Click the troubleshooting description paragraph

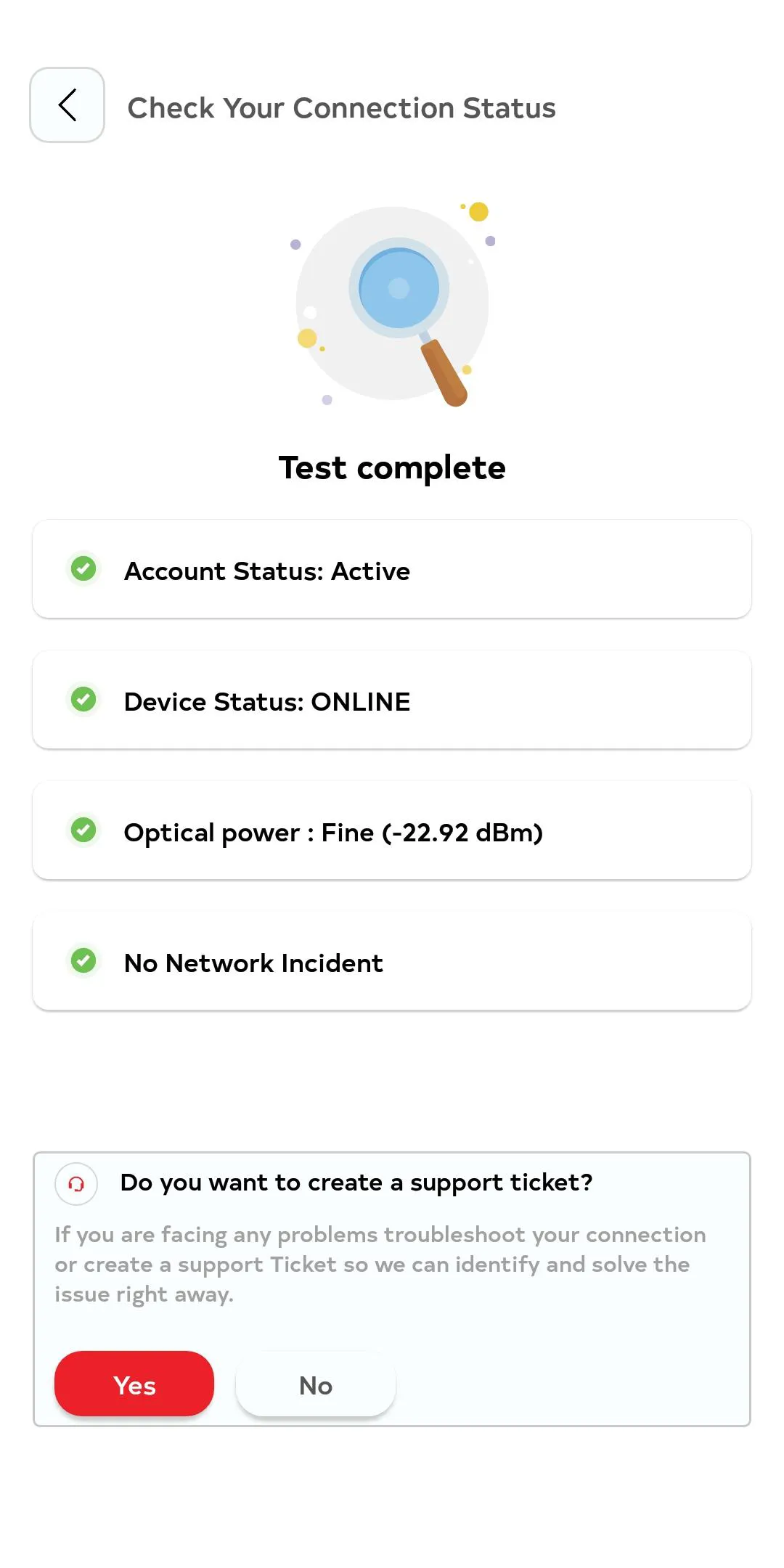pyautogui.click(x=379, y=1263)
